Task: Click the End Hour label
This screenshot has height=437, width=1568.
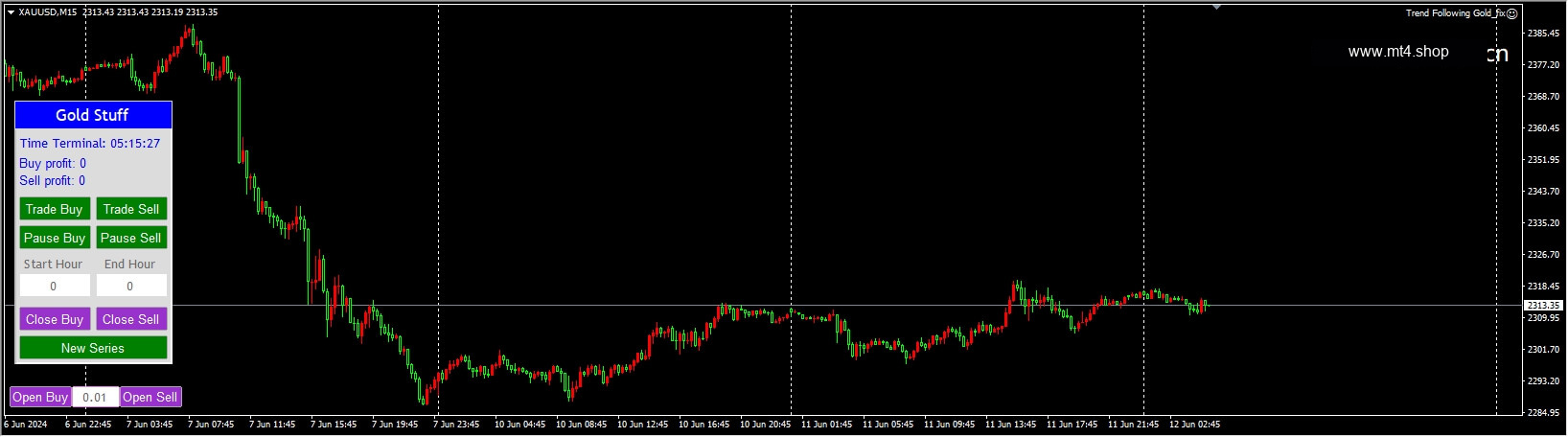Action: (129, 264)
